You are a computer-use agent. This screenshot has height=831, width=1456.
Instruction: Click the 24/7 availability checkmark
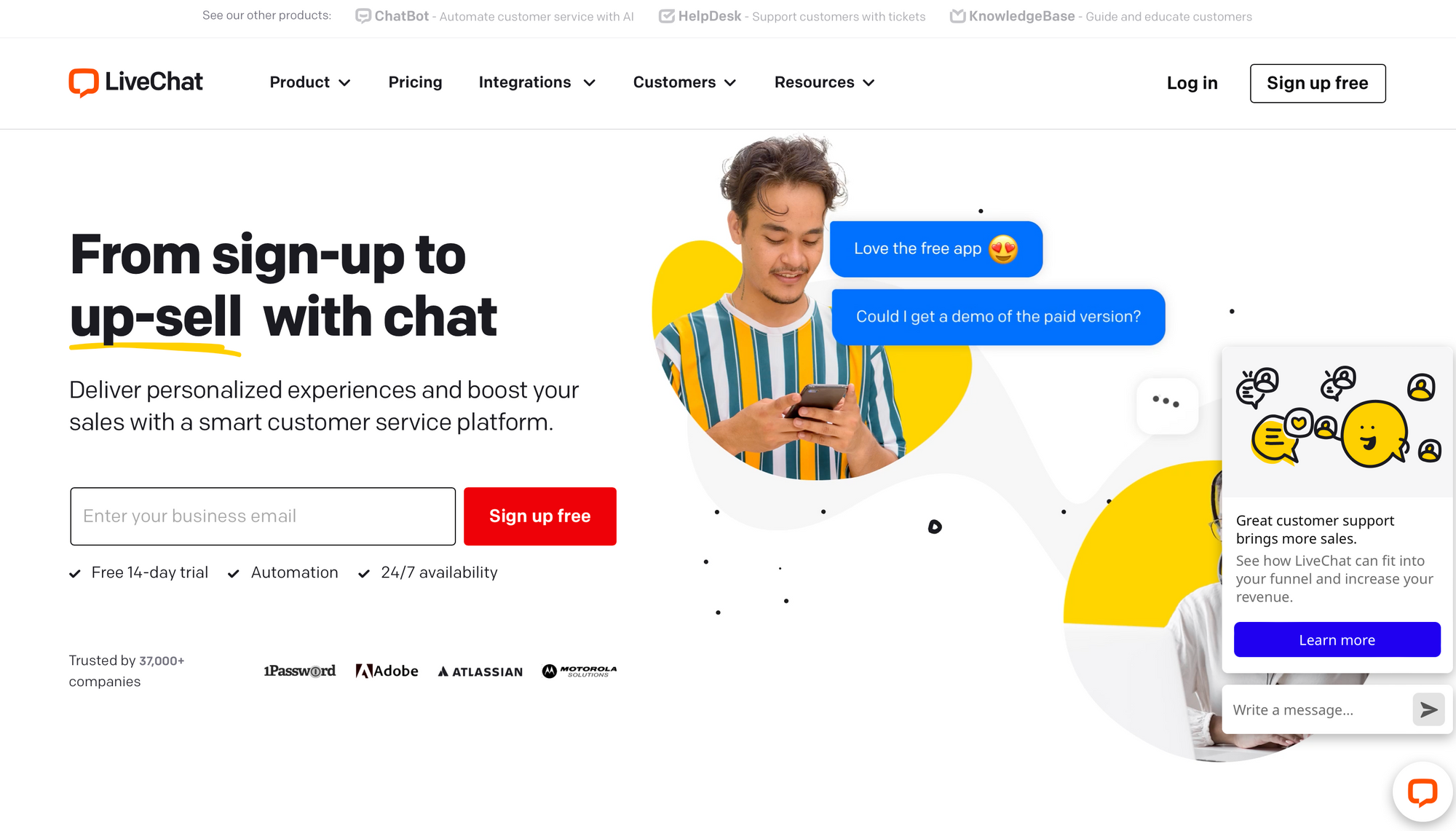[x=364, y=573]
